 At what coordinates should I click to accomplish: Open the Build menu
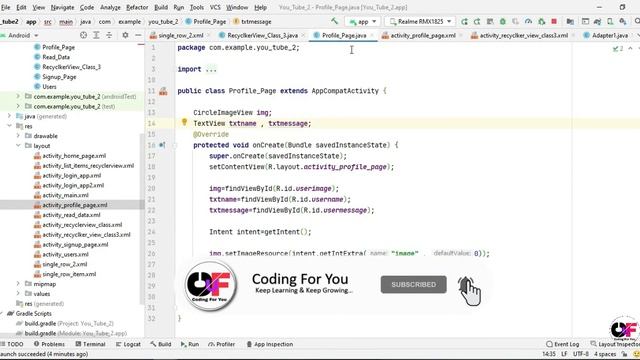pyautogui.click(x=161, y=7)
